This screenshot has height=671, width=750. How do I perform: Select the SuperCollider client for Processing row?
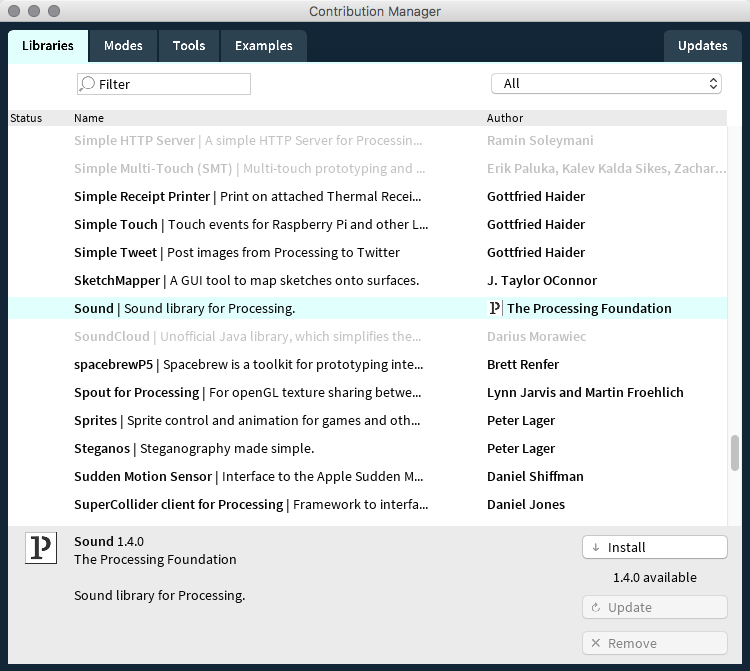(x=367, y=504)
